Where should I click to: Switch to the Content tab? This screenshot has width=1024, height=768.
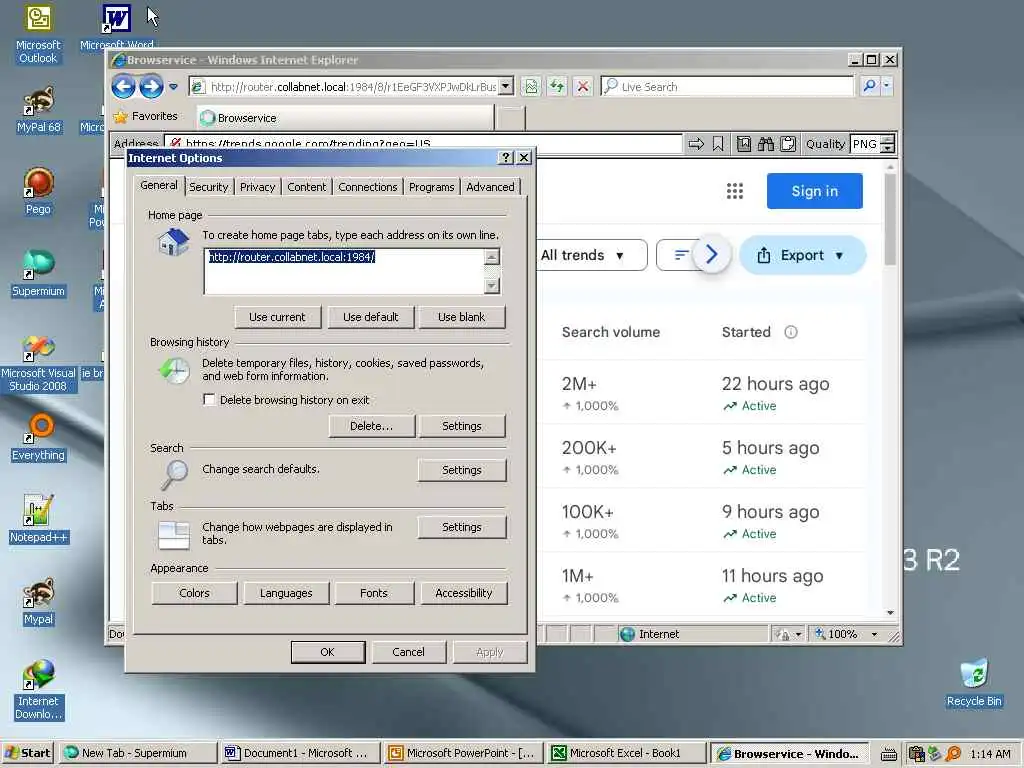tap(306, 187)
